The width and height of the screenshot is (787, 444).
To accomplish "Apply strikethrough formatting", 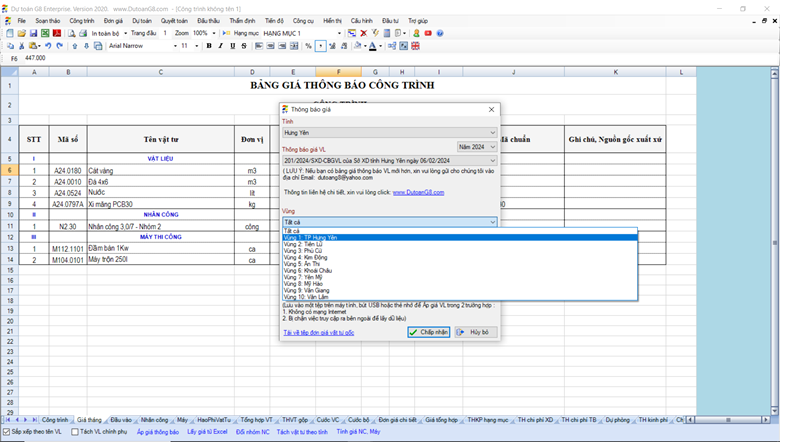I will 244,46.
